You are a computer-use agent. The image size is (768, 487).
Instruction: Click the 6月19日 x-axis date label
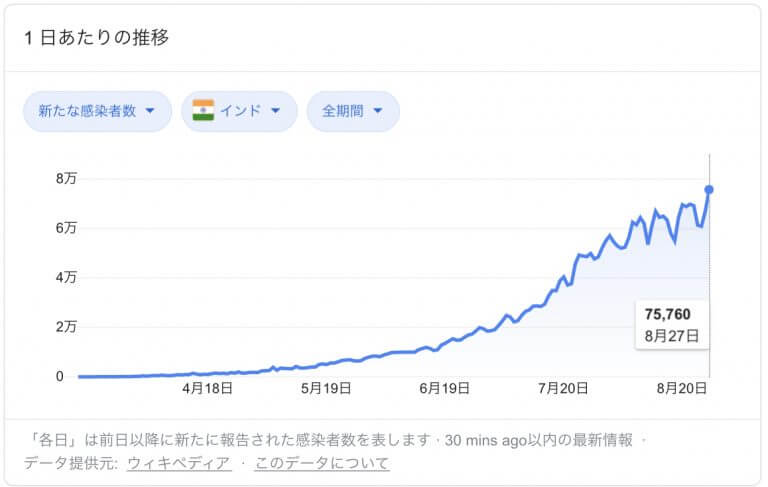444,387
